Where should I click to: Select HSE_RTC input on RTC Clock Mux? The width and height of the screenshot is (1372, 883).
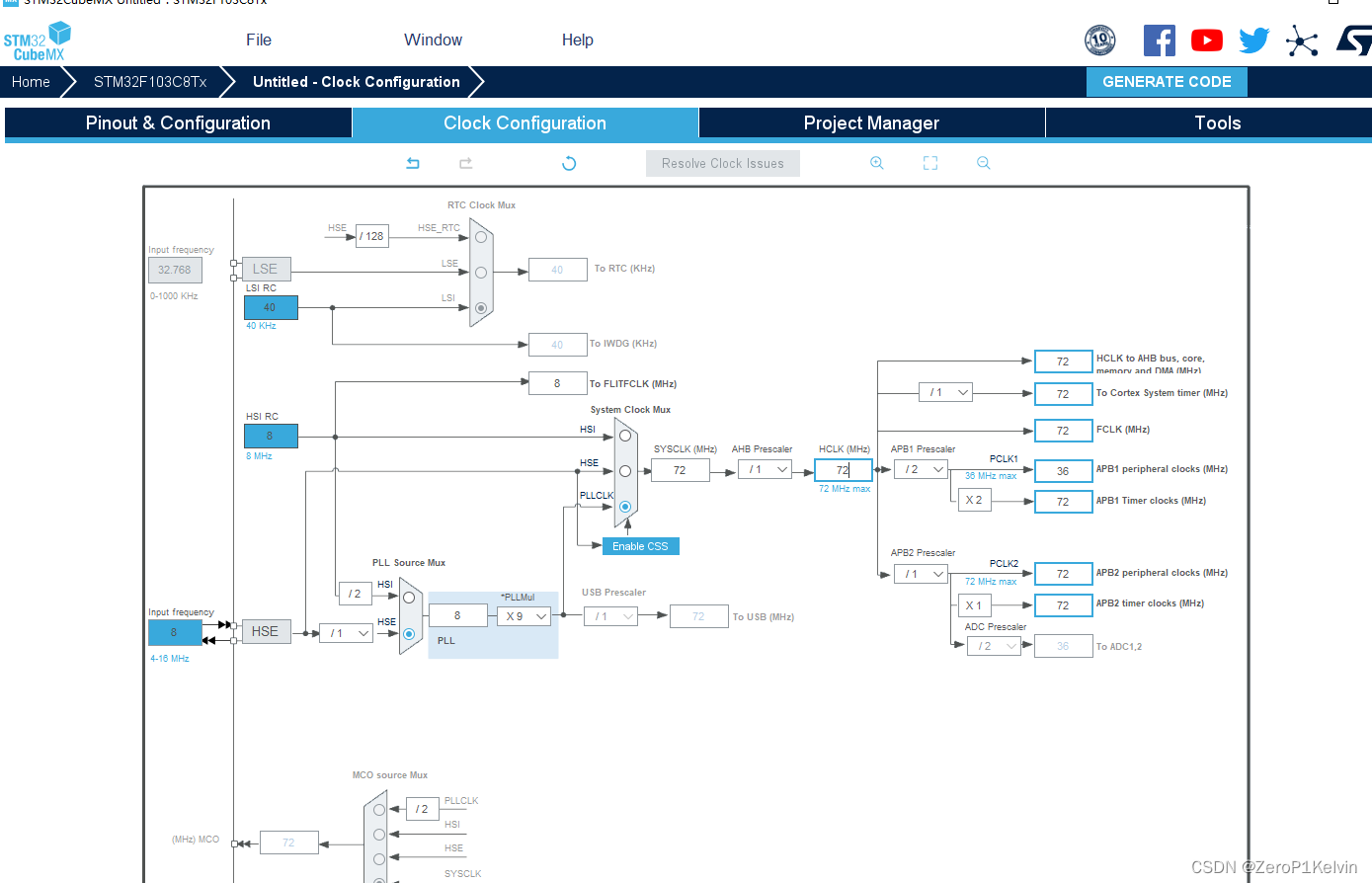pyautogui.click(x=481, y=237)
